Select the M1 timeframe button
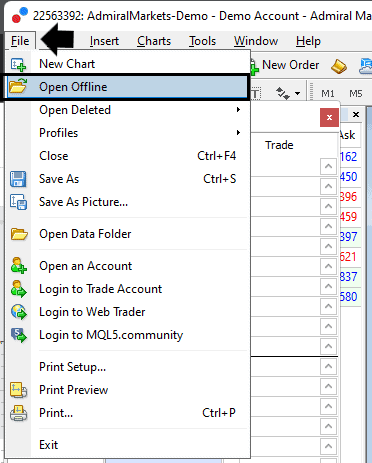The image size is (372, 463). point(328,94)
